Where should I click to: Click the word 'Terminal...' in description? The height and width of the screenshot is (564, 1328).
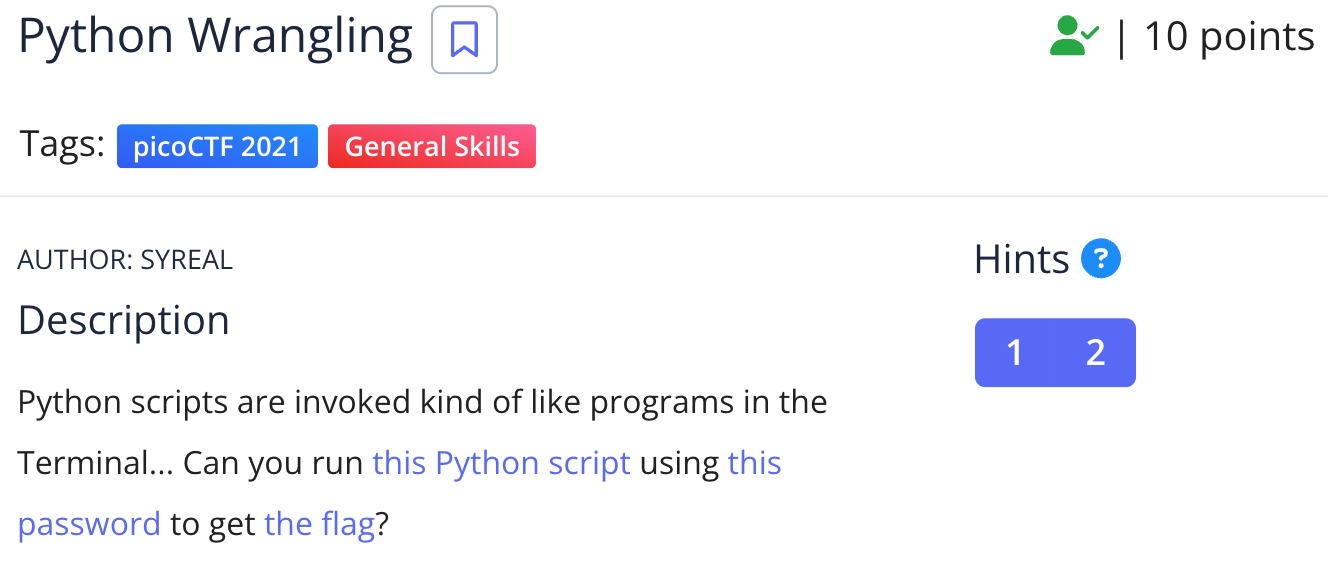(94, 464)
